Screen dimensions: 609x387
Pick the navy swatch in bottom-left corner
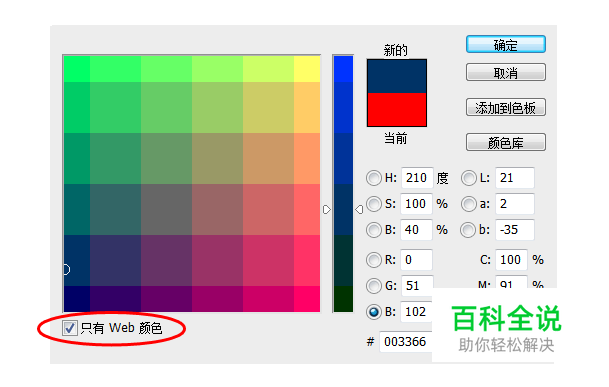tap(77, 299)
